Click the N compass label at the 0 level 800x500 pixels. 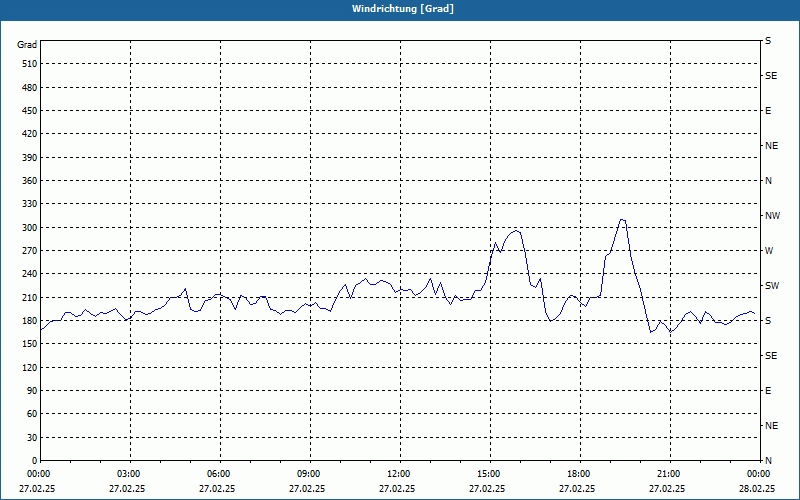pos(768,461)
